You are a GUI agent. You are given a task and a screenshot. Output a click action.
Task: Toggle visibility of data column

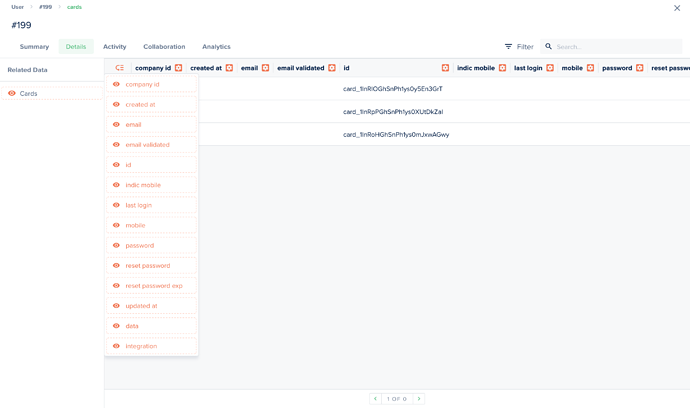[116, 326]
